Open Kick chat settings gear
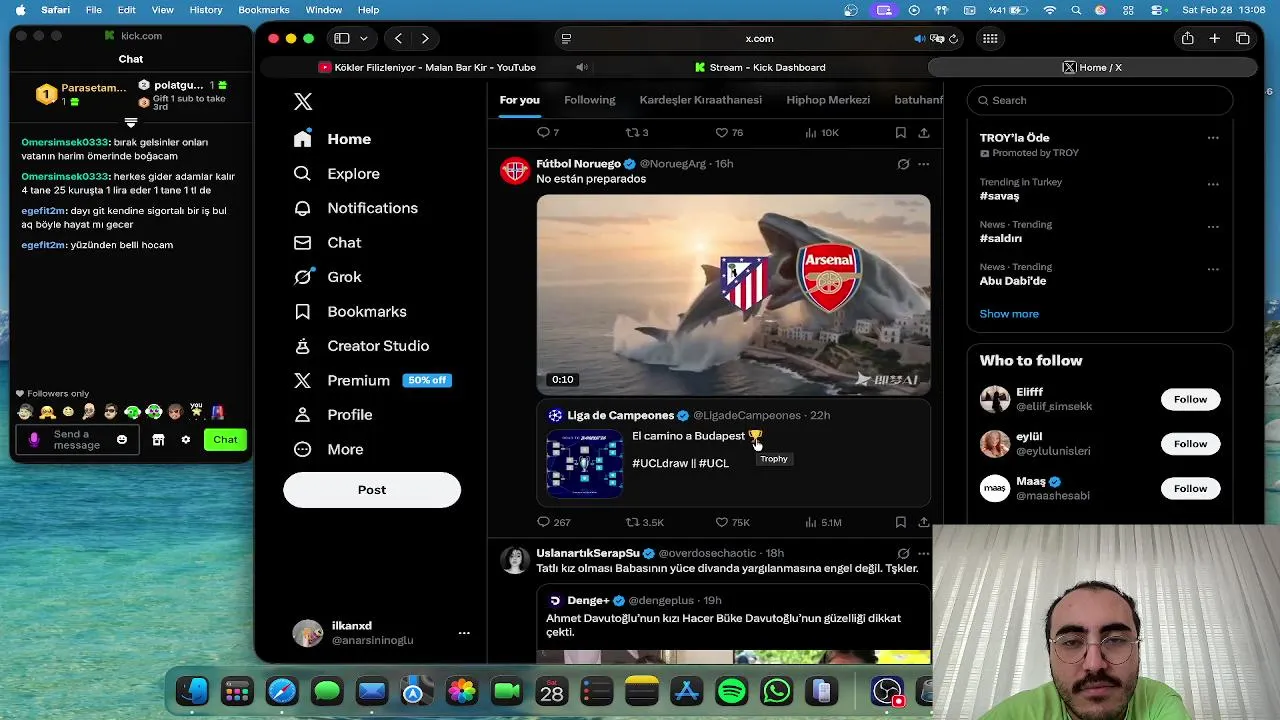 pos(185,440)
